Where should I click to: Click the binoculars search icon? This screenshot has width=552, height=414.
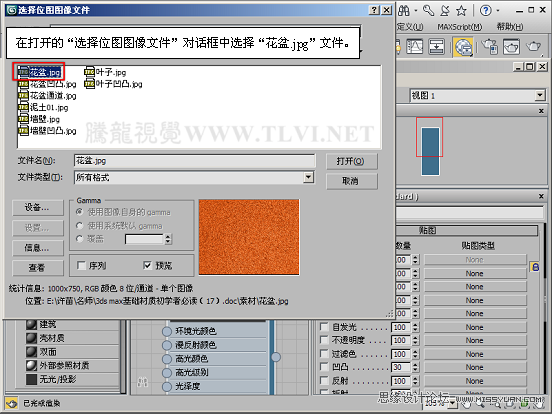pos(404,11)
